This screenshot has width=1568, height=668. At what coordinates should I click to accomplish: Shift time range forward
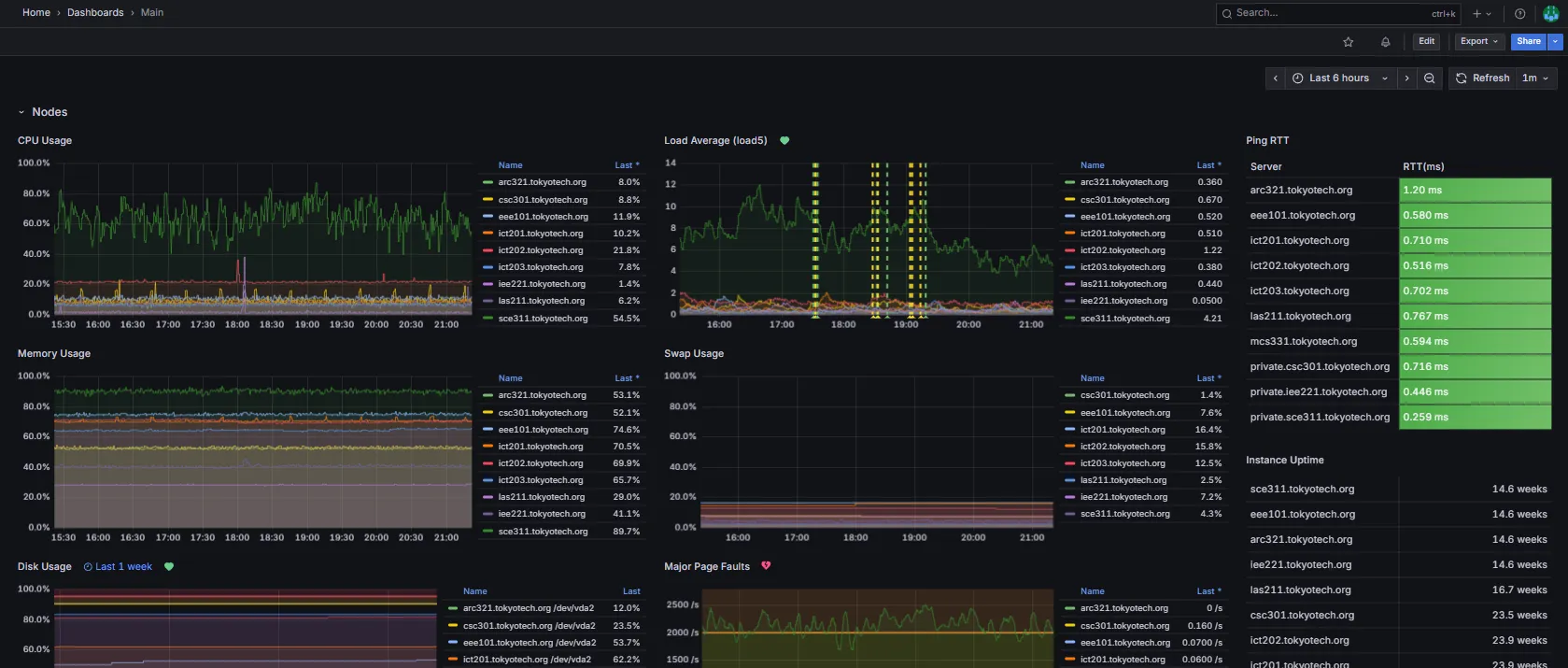click(1406, 78)
